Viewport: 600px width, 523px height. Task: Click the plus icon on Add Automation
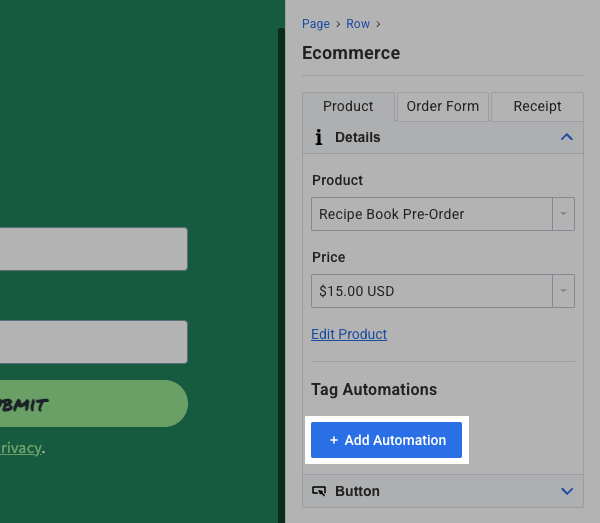point(334,440)
